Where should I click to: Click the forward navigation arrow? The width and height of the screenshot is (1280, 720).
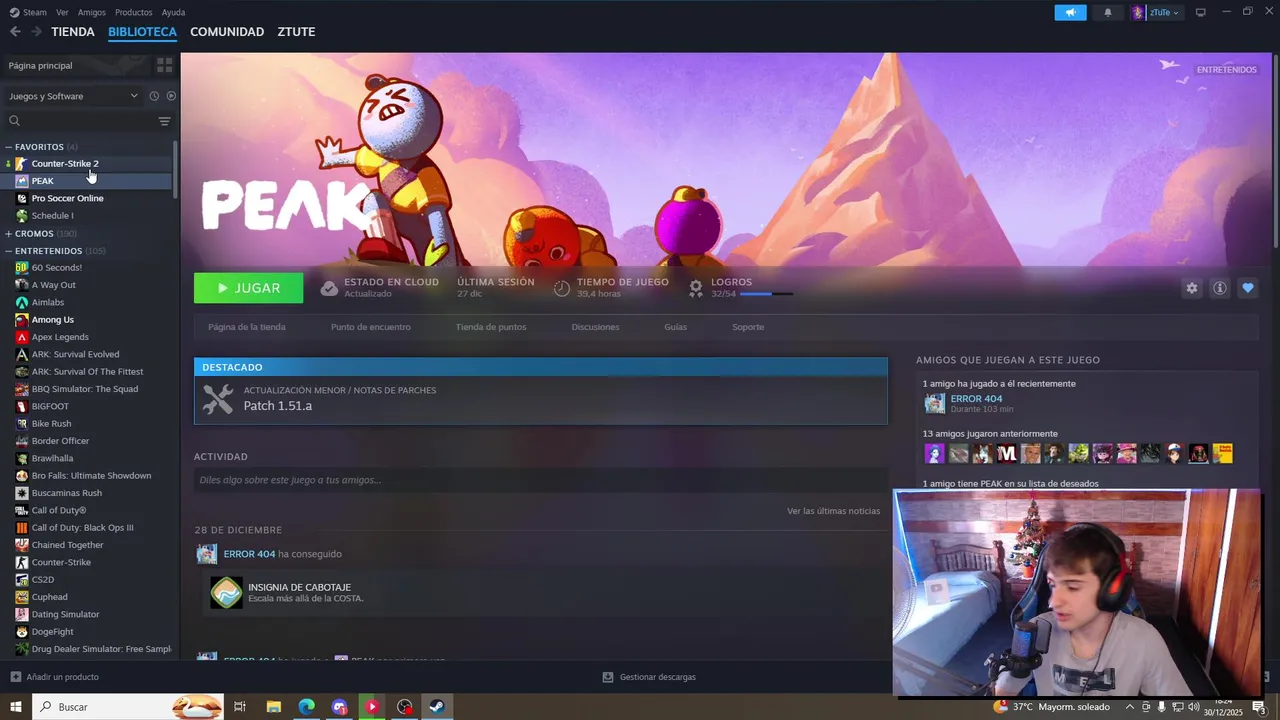tap(36, 32)
